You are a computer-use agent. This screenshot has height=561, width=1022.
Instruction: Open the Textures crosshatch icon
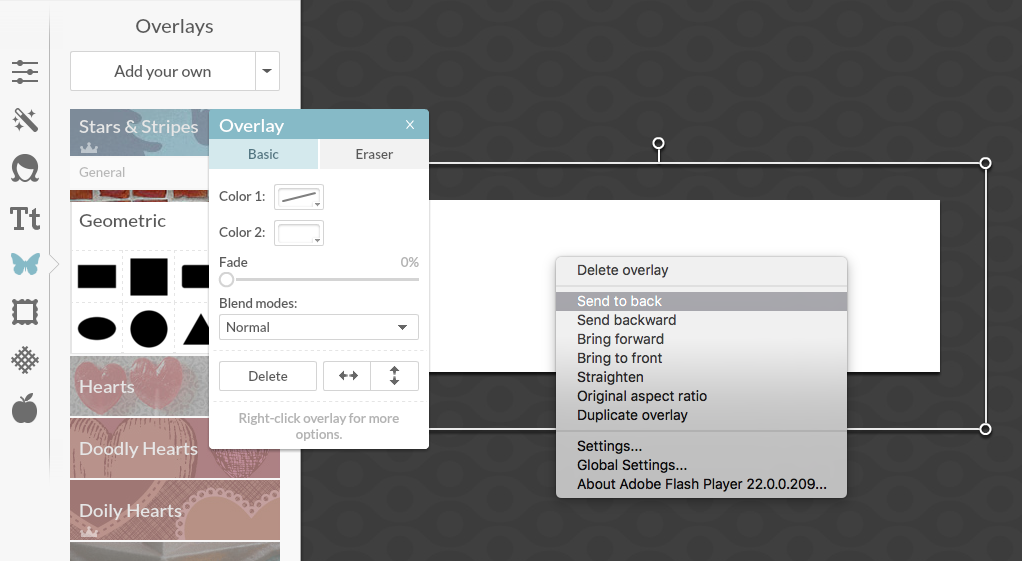coord(25,360)
